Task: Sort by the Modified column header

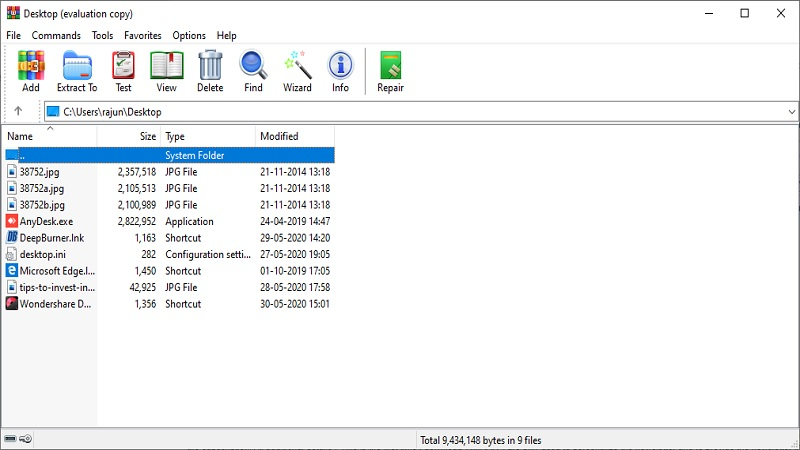Action: (294, 136)
